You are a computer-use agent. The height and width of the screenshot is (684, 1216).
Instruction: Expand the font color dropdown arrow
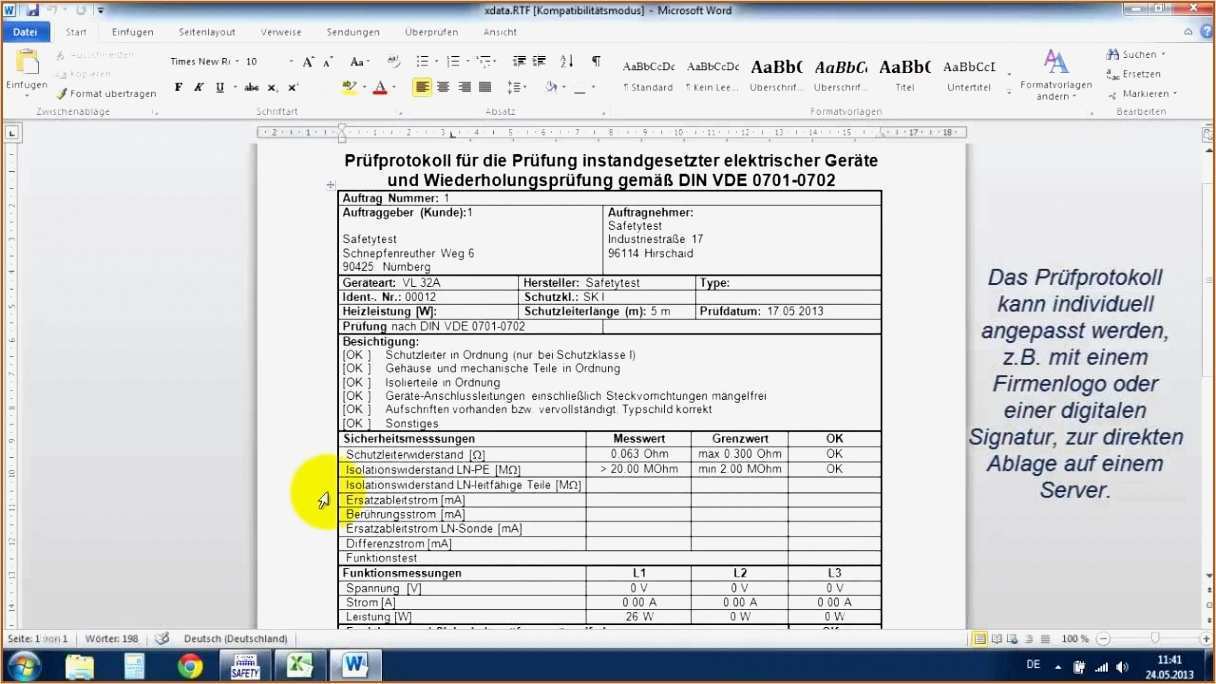(395, 88)
